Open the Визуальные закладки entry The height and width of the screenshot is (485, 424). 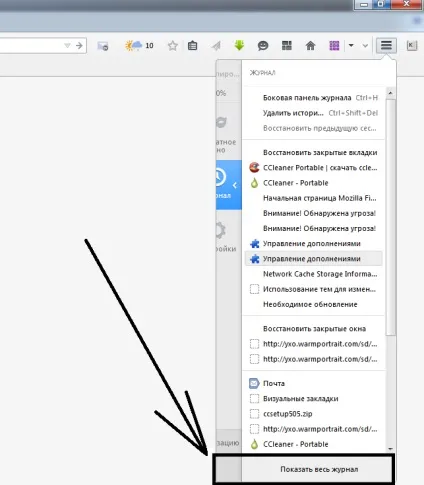314,399
